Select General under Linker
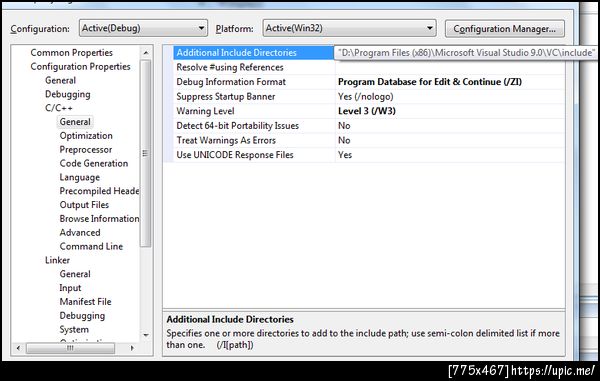 pyautogui.click(x=75, y=274)
